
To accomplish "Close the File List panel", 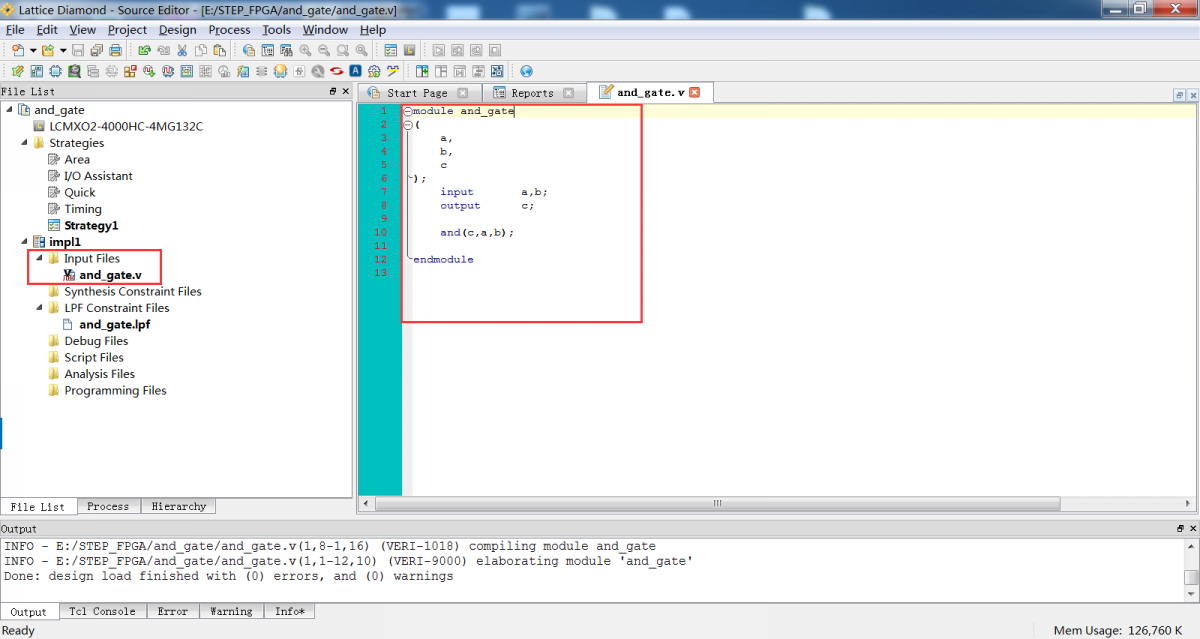I will click(x=346, y=91).
